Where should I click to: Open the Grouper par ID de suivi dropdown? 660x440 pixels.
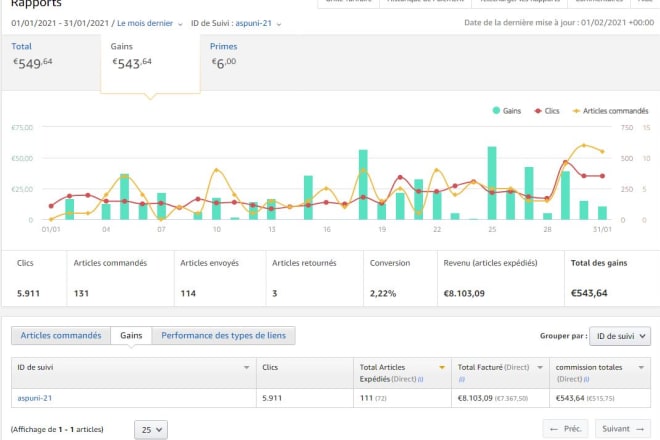pyautogui.click(x=620, y=336)
